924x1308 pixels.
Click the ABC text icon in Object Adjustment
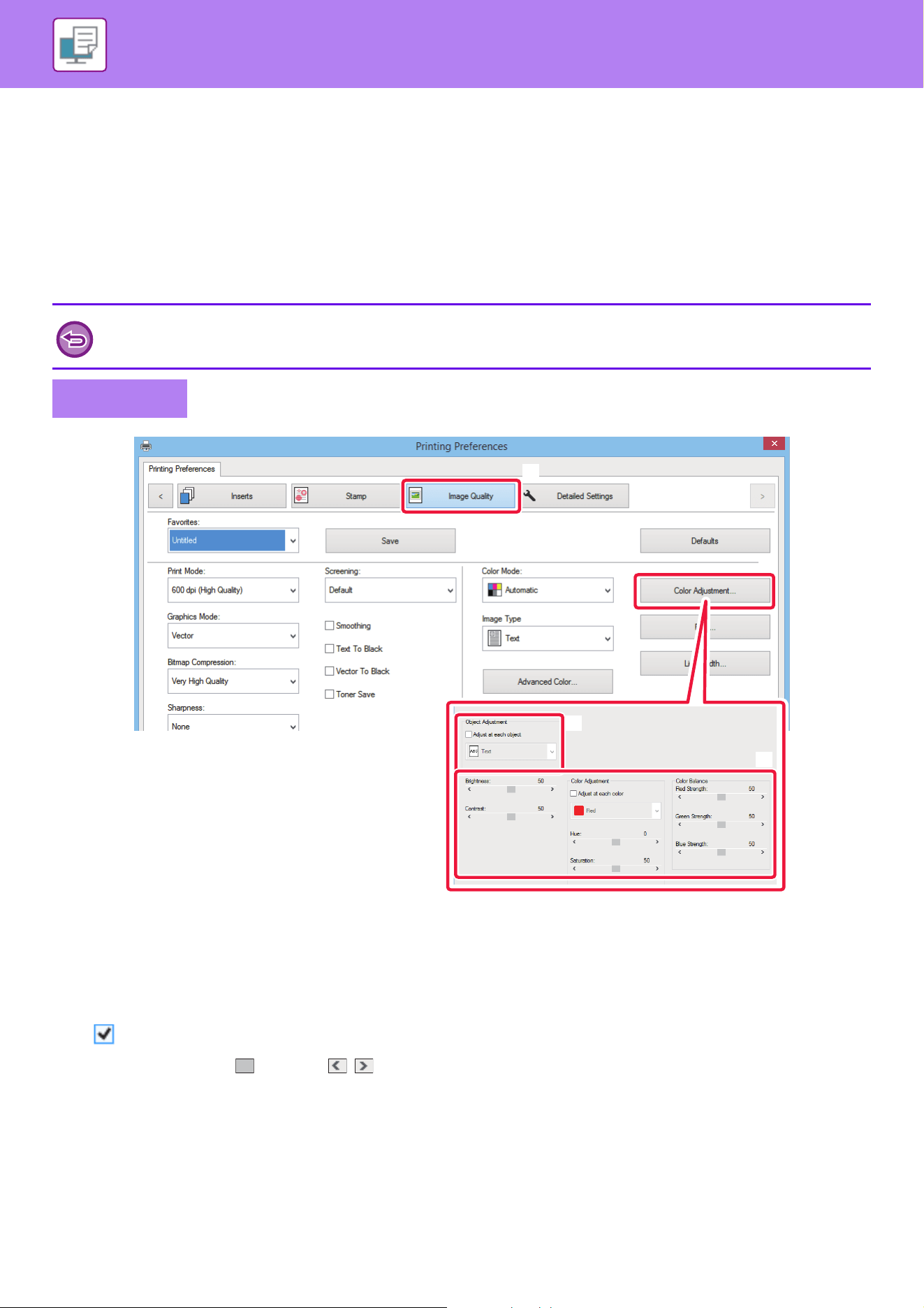click(x=474, y=751)
